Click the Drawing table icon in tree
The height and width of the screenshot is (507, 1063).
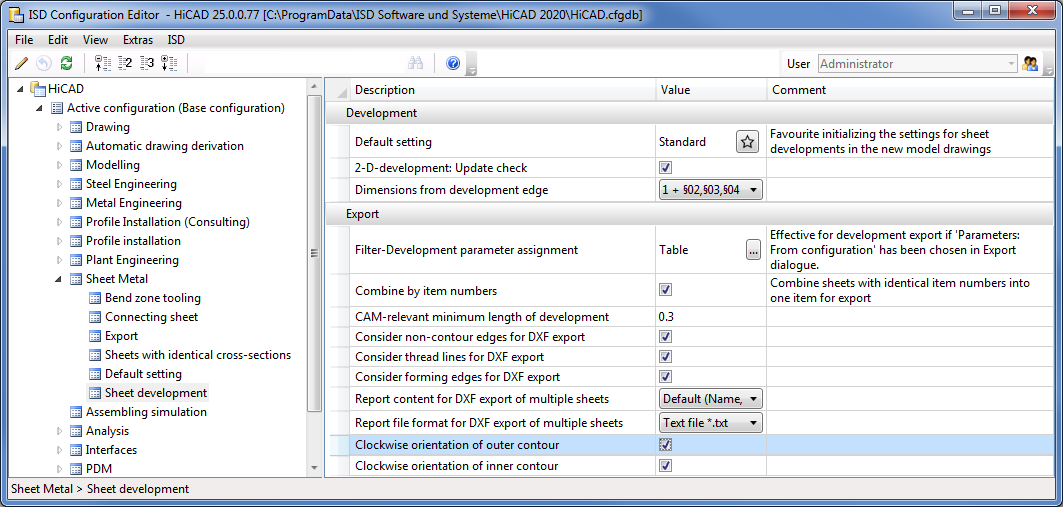click(76, 127)
